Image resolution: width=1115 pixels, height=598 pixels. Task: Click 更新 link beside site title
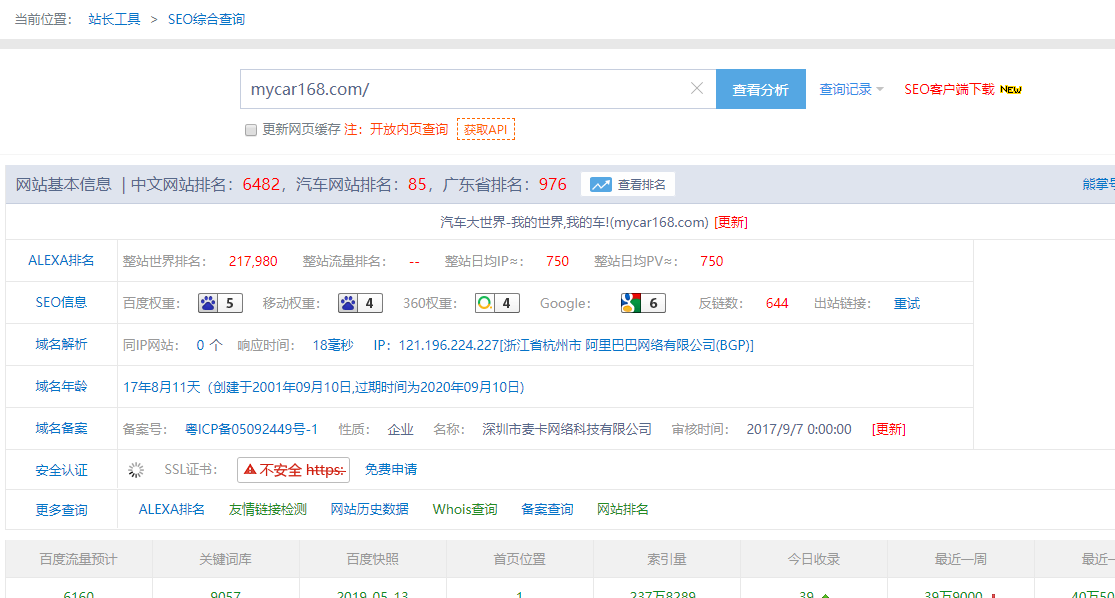coord(730,223)
